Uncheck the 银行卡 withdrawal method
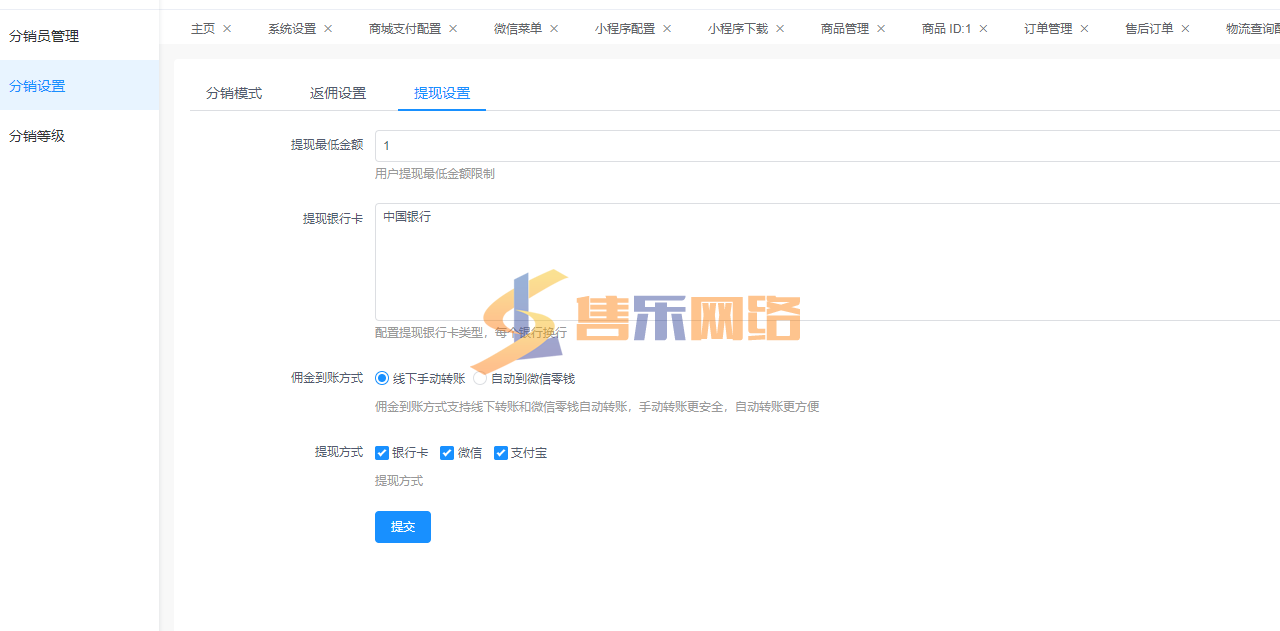This screenshot has width=1280, height=631. pyautogui.click(x=382, y=453)
